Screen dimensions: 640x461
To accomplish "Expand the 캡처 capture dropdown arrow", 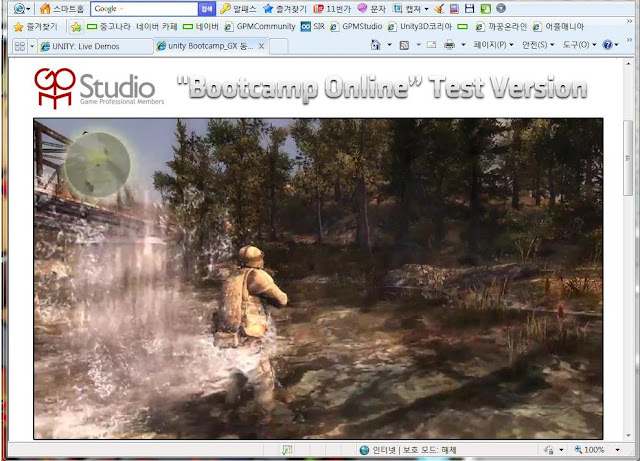I will [x=427, y=9].
